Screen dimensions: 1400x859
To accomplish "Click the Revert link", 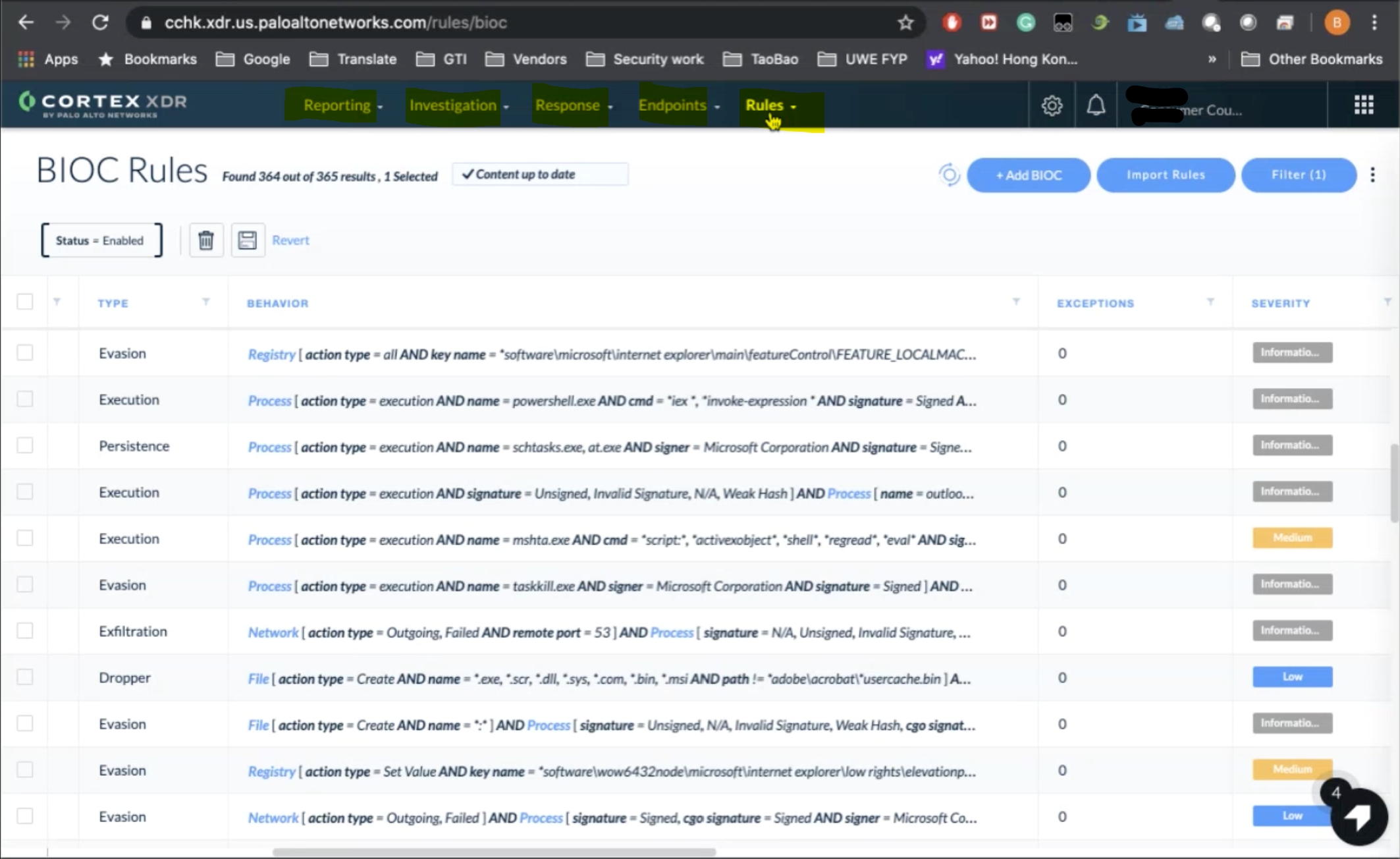I will click(x=290, y=240).
